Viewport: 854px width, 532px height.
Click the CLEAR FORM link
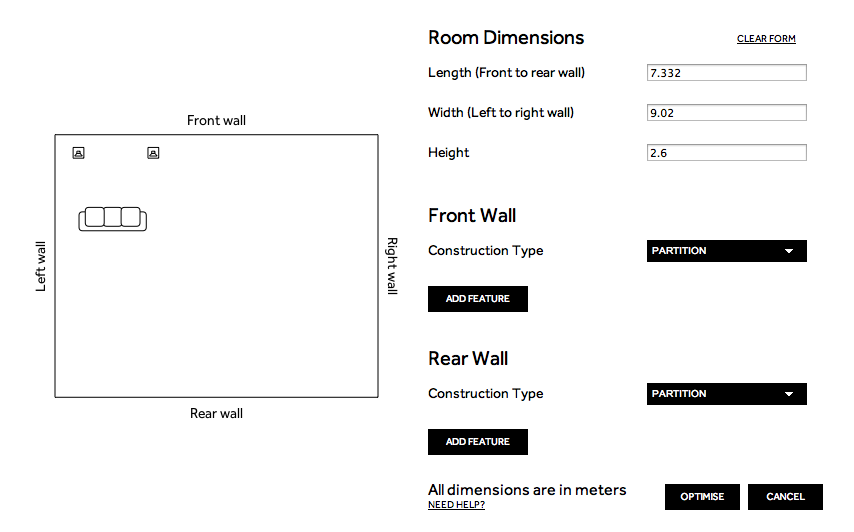coord(766,39)
